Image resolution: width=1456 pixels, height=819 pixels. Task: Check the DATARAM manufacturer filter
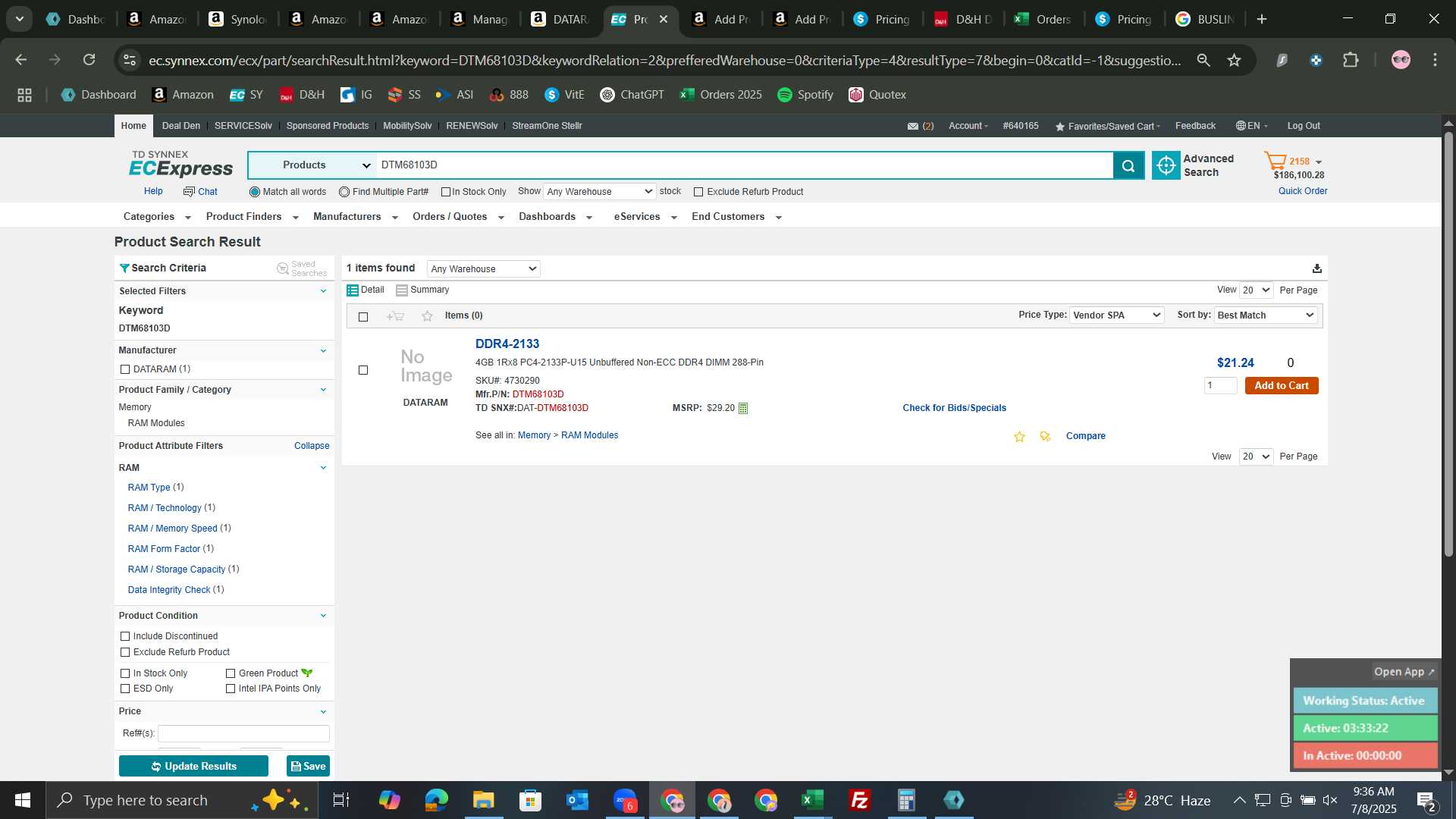[125, 369]
